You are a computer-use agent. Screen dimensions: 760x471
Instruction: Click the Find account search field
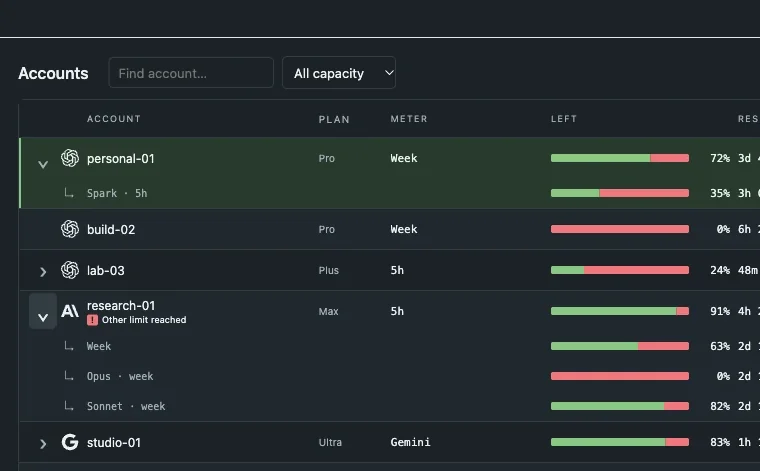click(x=191, y=73)
